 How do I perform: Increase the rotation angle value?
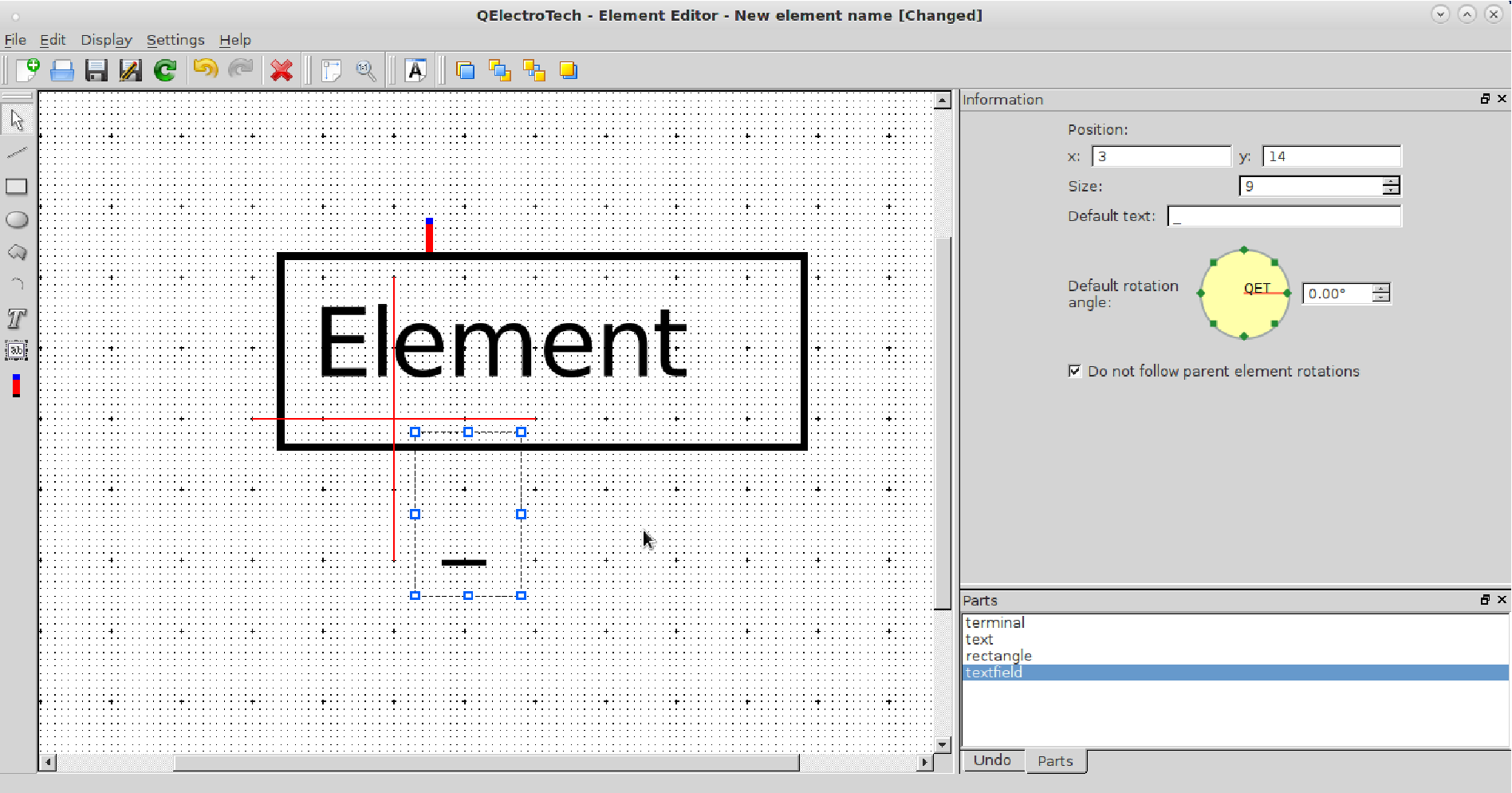click(1381, 288)
